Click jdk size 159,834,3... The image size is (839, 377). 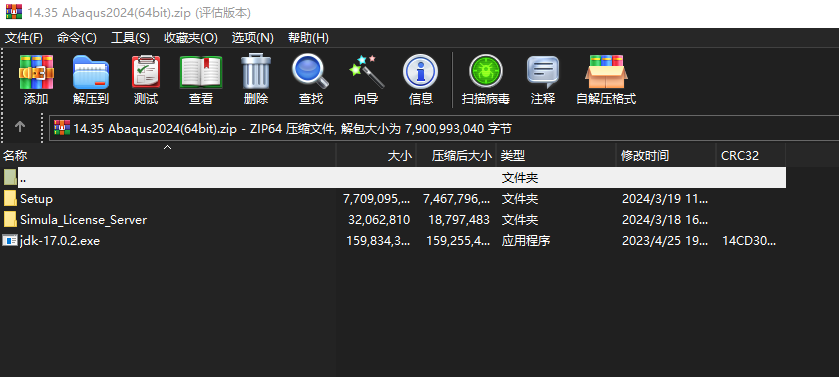pyautogui.click(x=379, y=241)
